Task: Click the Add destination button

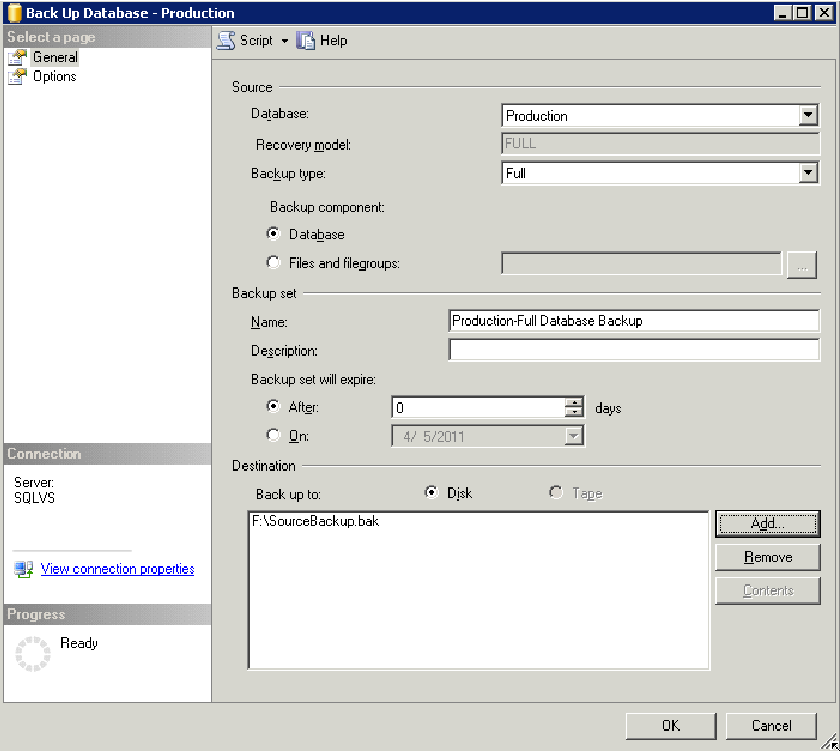Action: coord(767,523)
